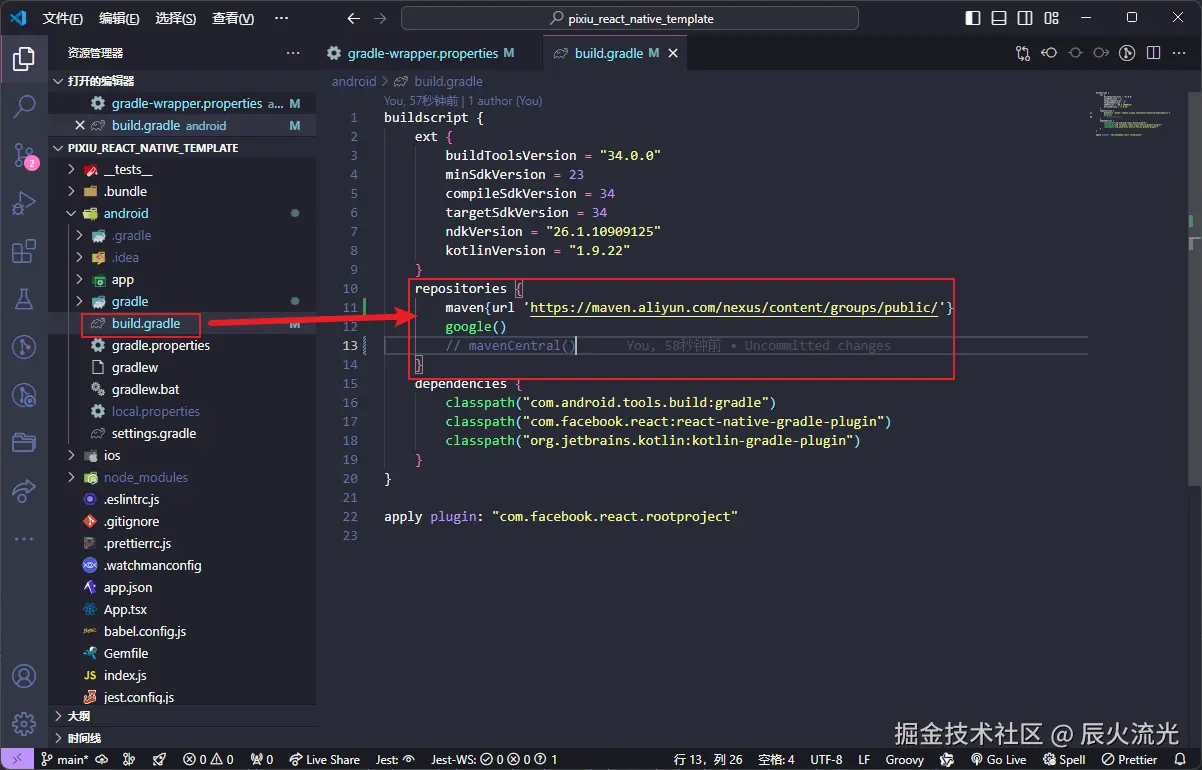Click the pixiu_react_native_template search box
This screenshot has height=770, width=1202.
pyautogui.click(x=630, y=18)
